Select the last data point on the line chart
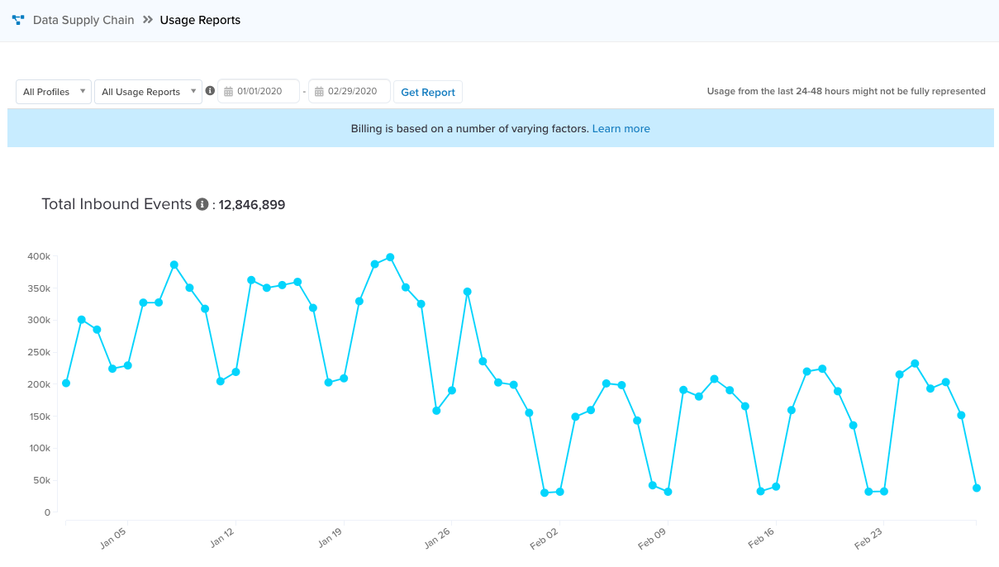 coord(977,488)
